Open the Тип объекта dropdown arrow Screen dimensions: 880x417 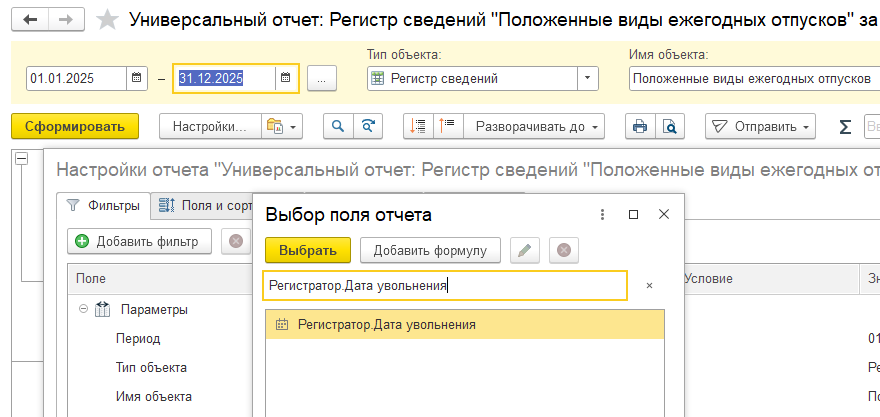coord(588,79)
